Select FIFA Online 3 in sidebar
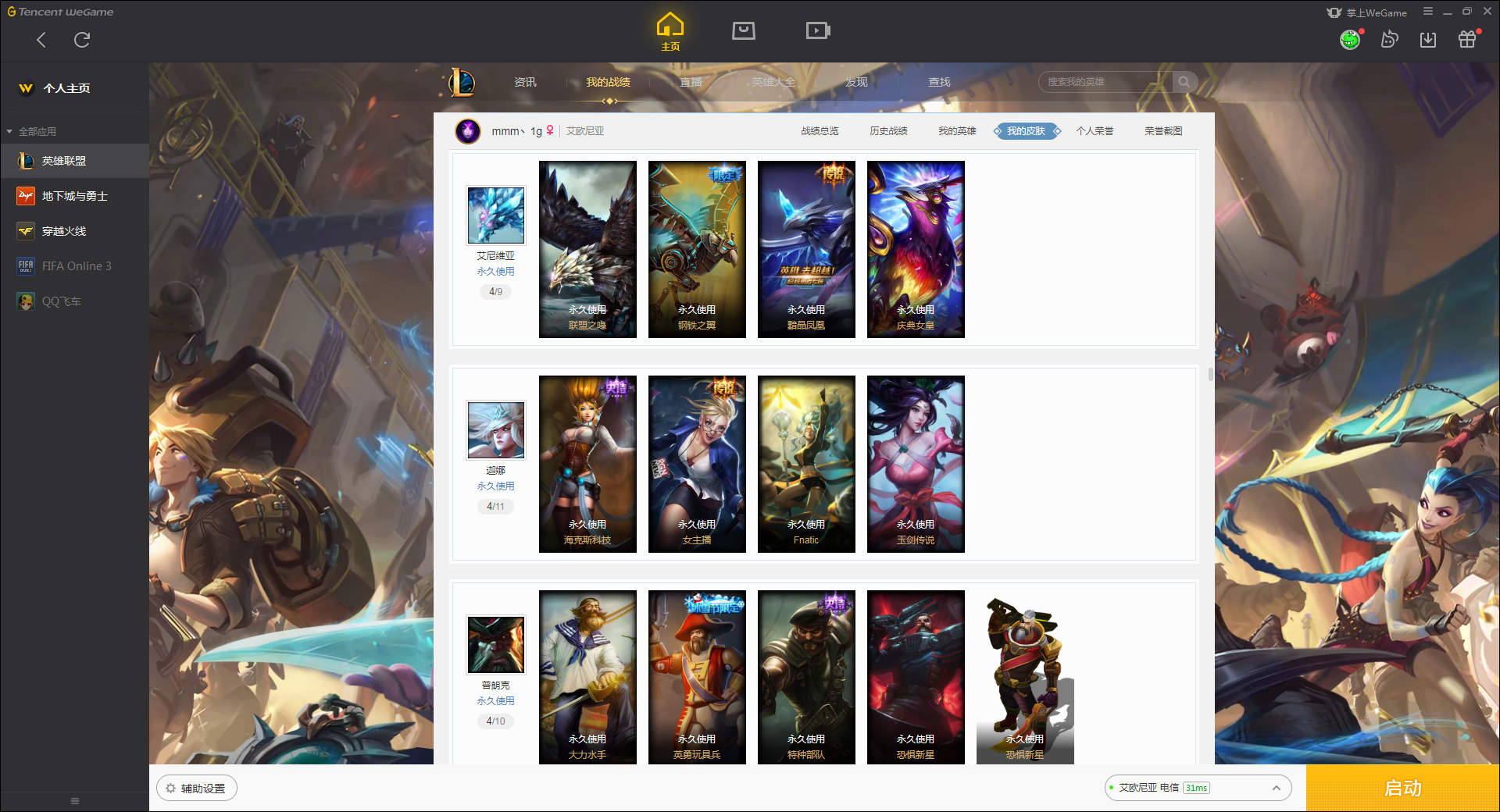Screen dimensions: 1500x812 [x=74, y=266]
